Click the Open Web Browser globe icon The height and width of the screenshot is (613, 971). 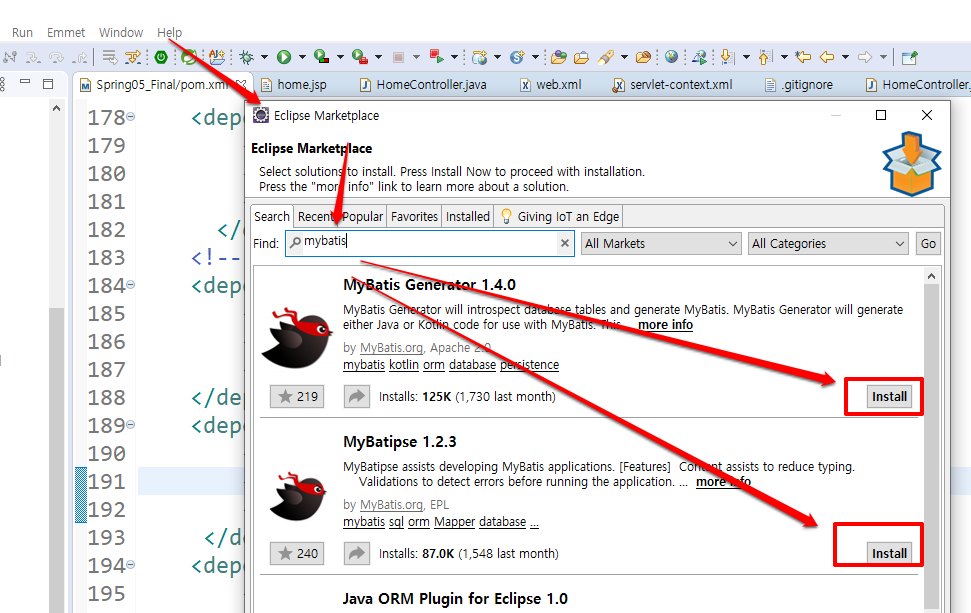click(671, 57)
